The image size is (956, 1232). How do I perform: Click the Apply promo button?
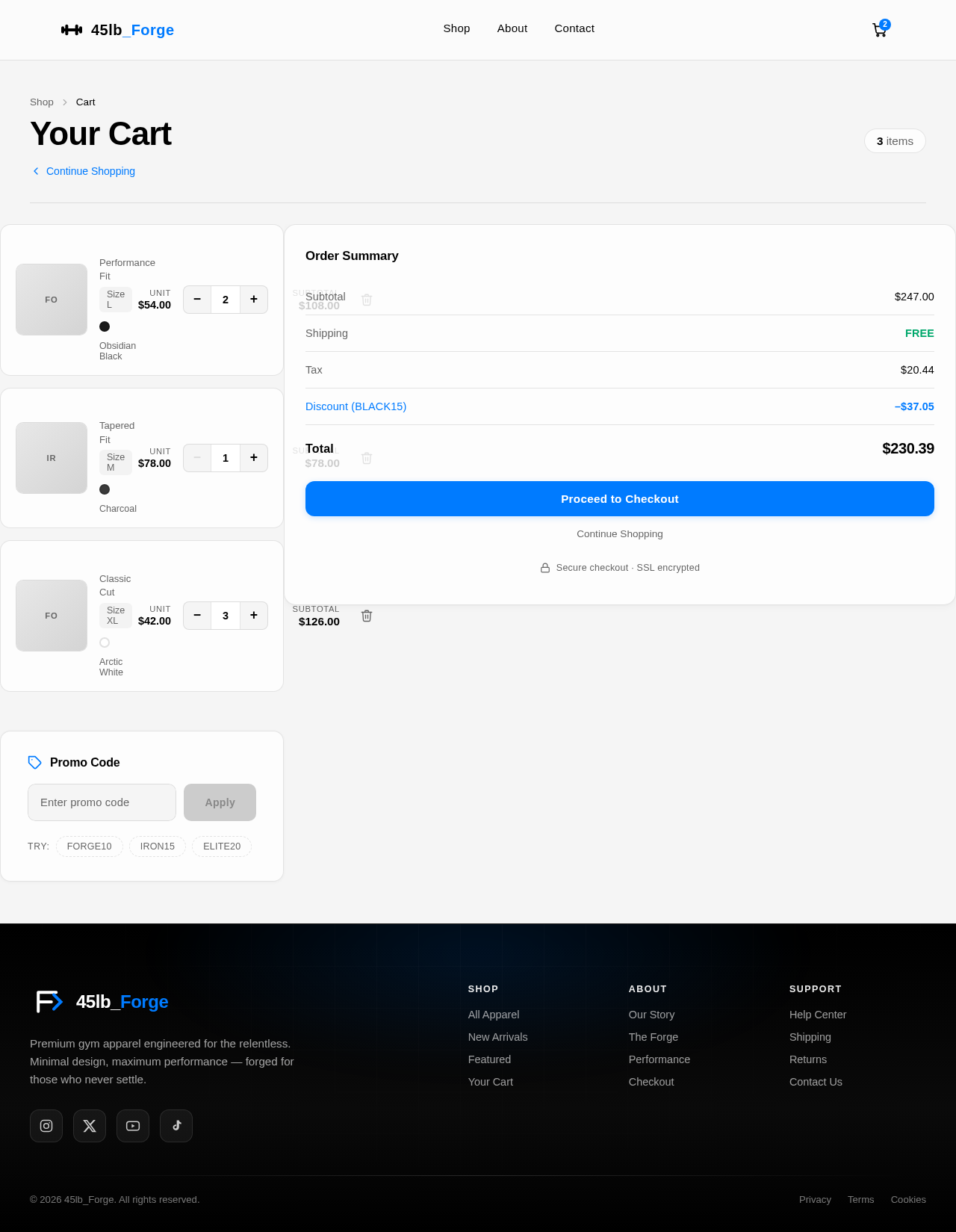tap(220, 802)
